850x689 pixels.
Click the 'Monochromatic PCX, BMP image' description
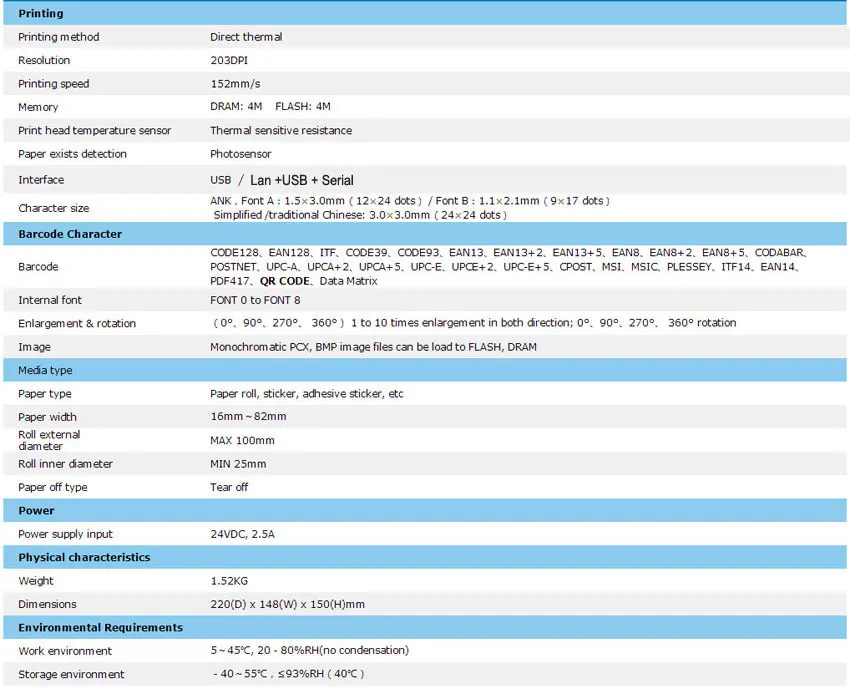(374, 347)
